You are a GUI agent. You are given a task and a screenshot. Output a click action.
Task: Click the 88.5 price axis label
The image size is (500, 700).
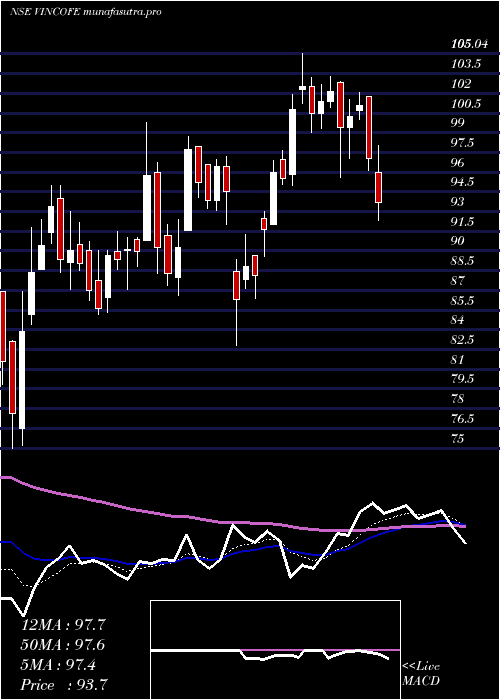pyautogui.click(x=463, y=261)
